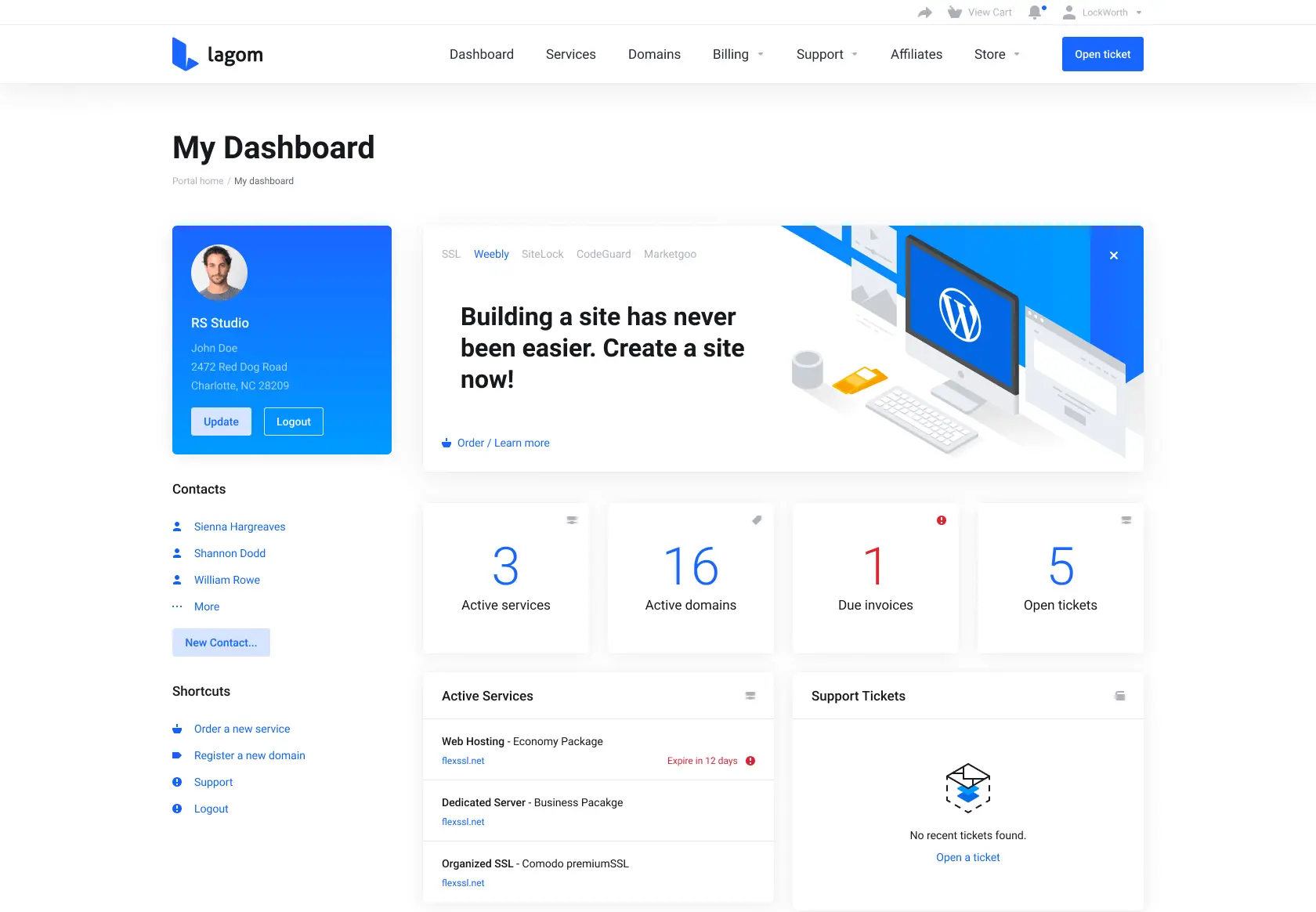Click the 3 Active services number
The height and width of the screenshot is (912, 1316).
tap(506, 566)
